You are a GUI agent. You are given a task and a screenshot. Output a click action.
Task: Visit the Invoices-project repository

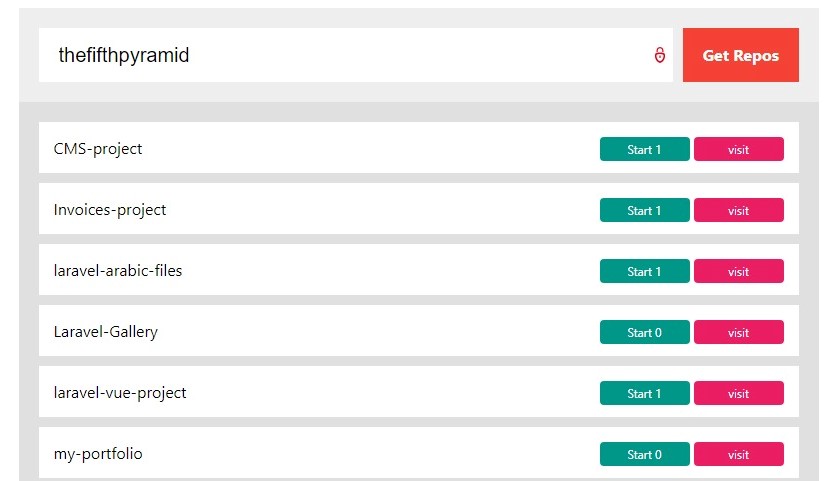(x=738, y=210)
